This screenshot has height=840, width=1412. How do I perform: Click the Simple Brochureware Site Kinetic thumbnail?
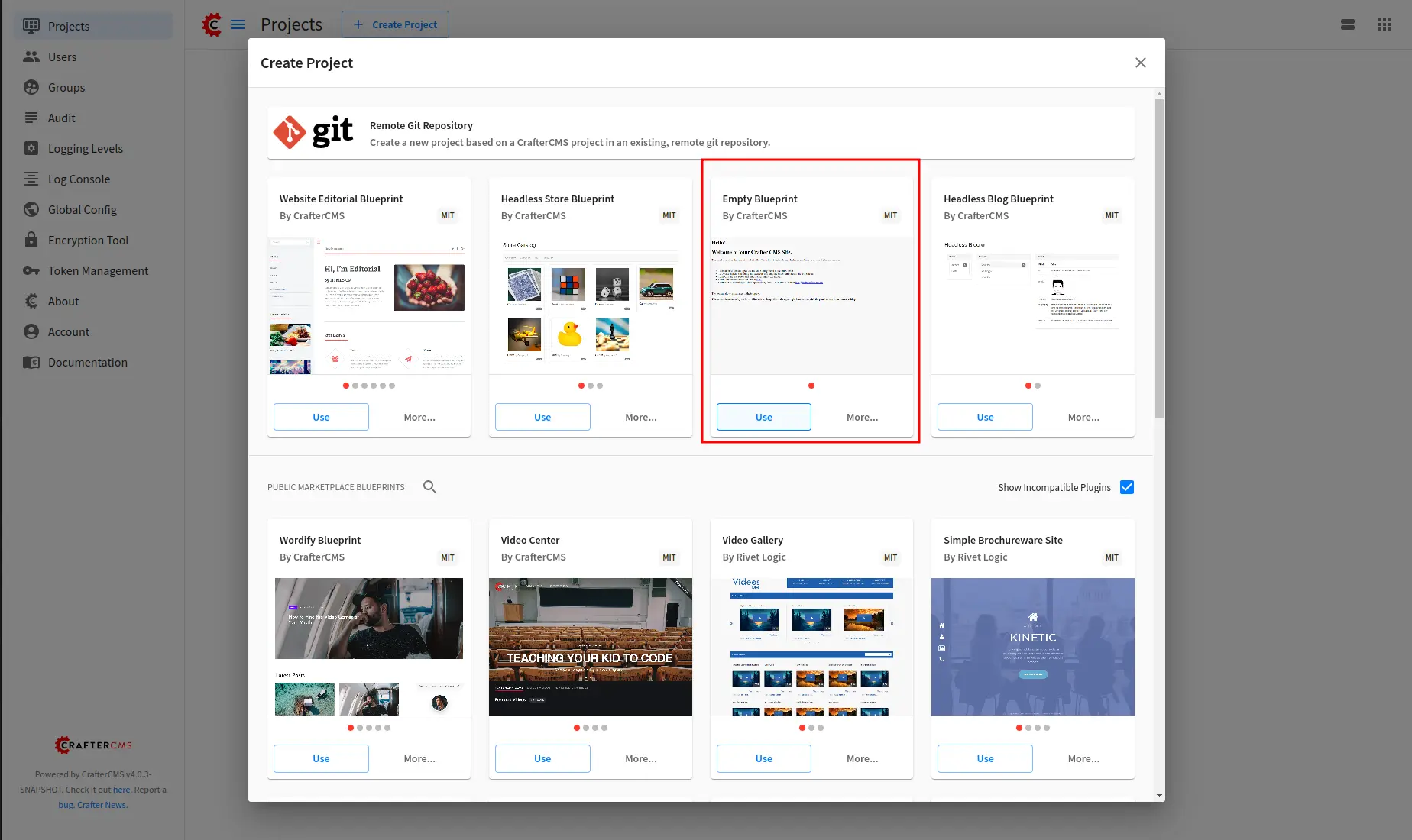pyautogui.click(x=1032, y=646)
